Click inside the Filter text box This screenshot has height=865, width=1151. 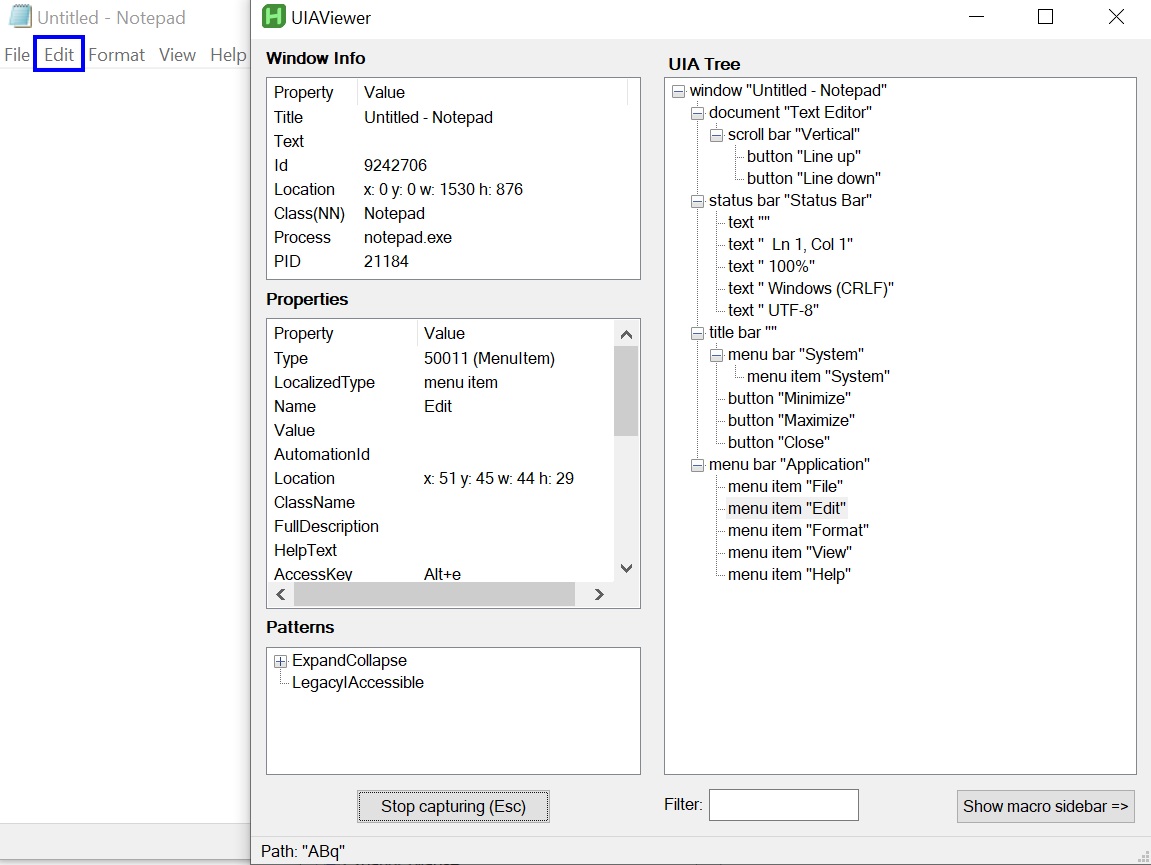[x=783, y=804]
